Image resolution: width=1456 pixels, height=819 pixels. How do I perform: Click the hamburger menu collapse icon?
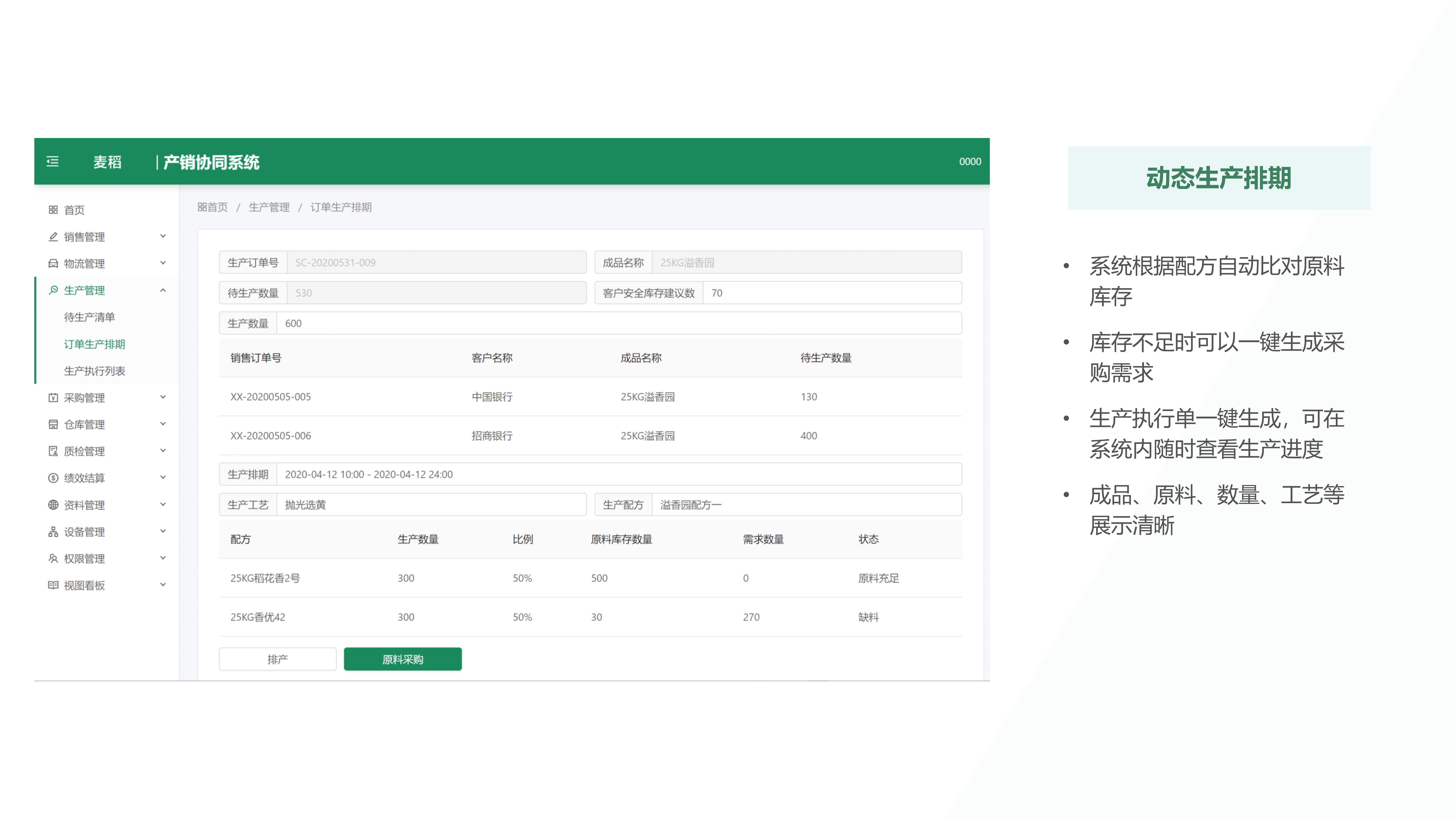[53, 162]
